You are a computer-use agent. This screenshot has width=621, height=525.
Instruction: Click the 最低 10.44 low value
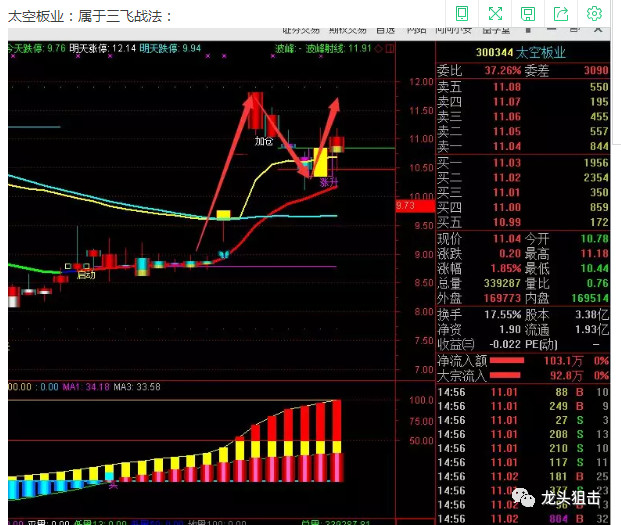click(x=594, y=268)
